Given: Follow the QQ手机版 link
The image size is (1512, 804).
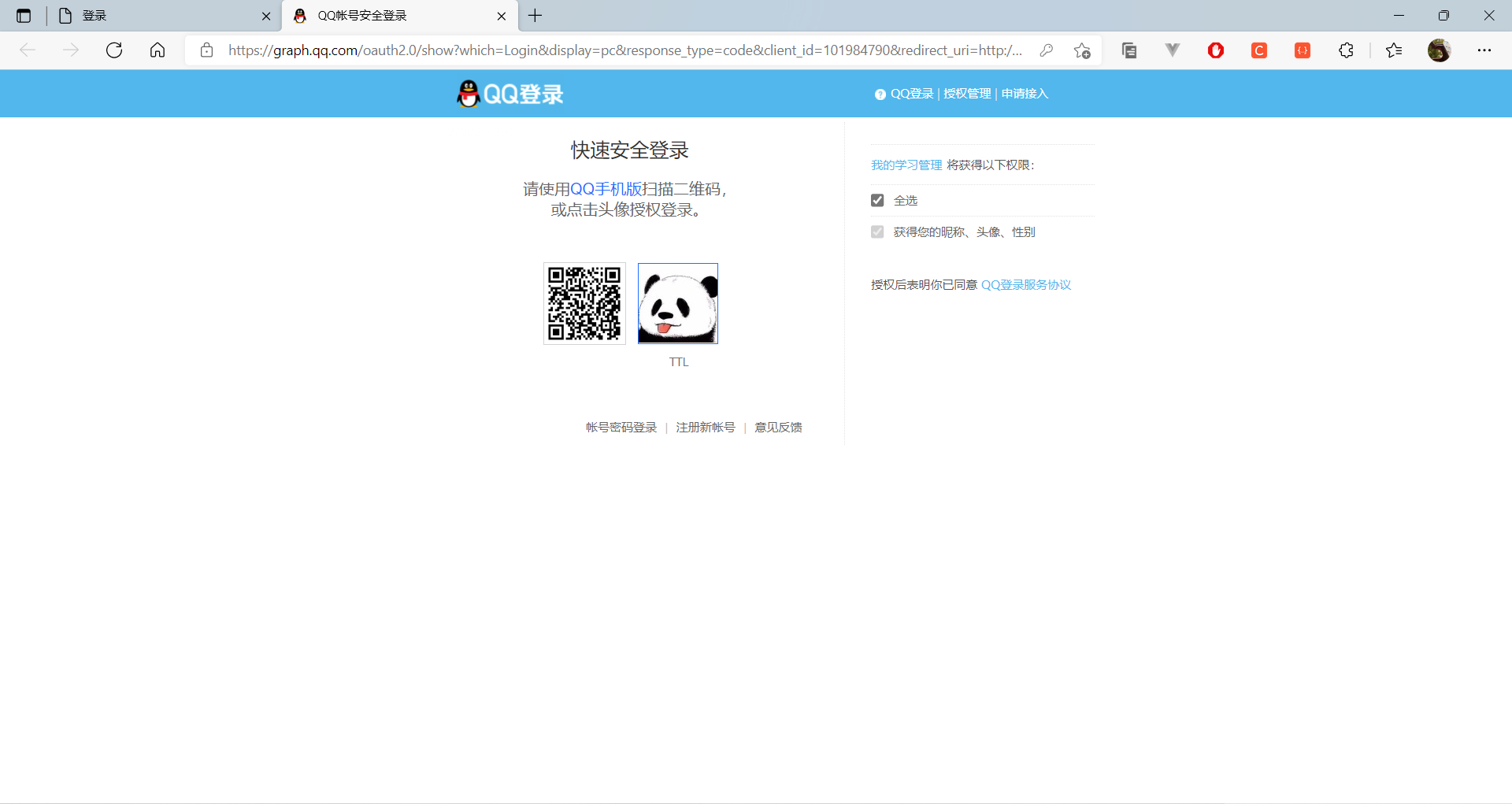Looking at the screenshot, I should point(606,189).
